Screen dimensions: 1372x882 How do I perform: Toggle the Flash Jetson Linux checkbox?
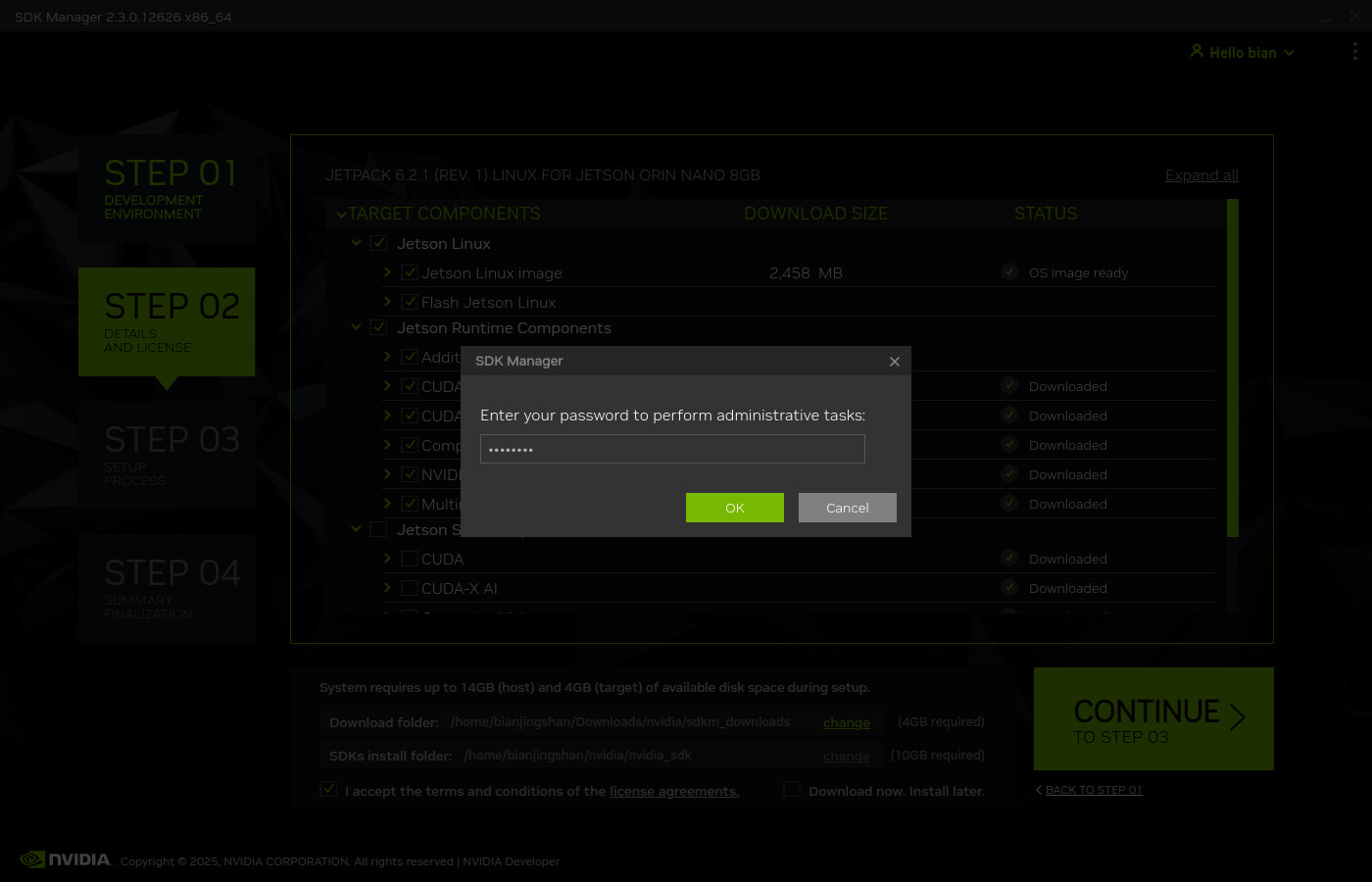[410, 302]
